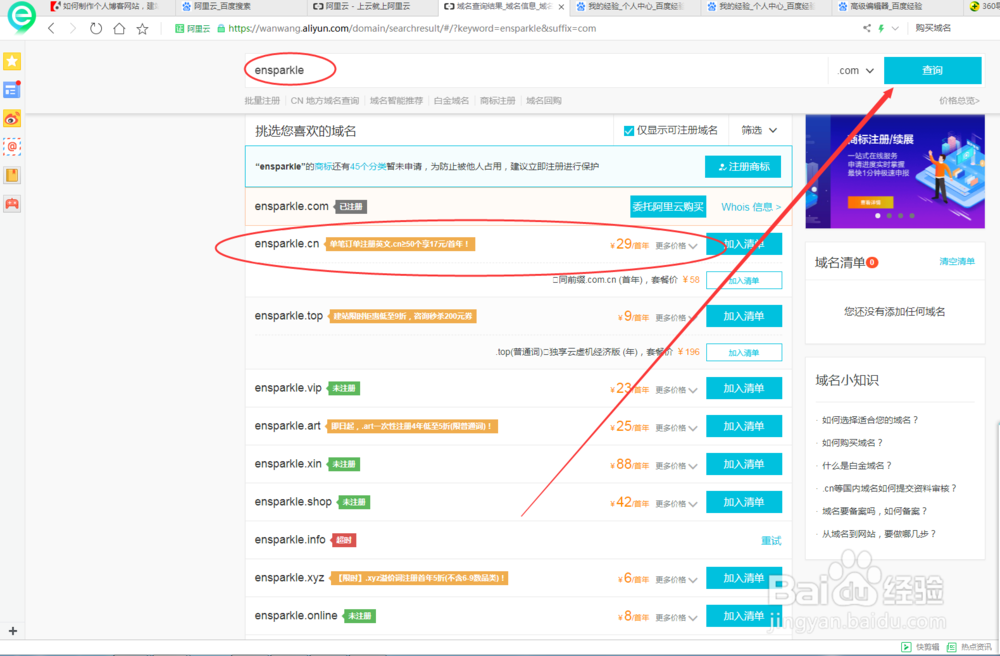
Task: Expand 更多价格 for ensparkle.art
Action: (x=676, y=428)
